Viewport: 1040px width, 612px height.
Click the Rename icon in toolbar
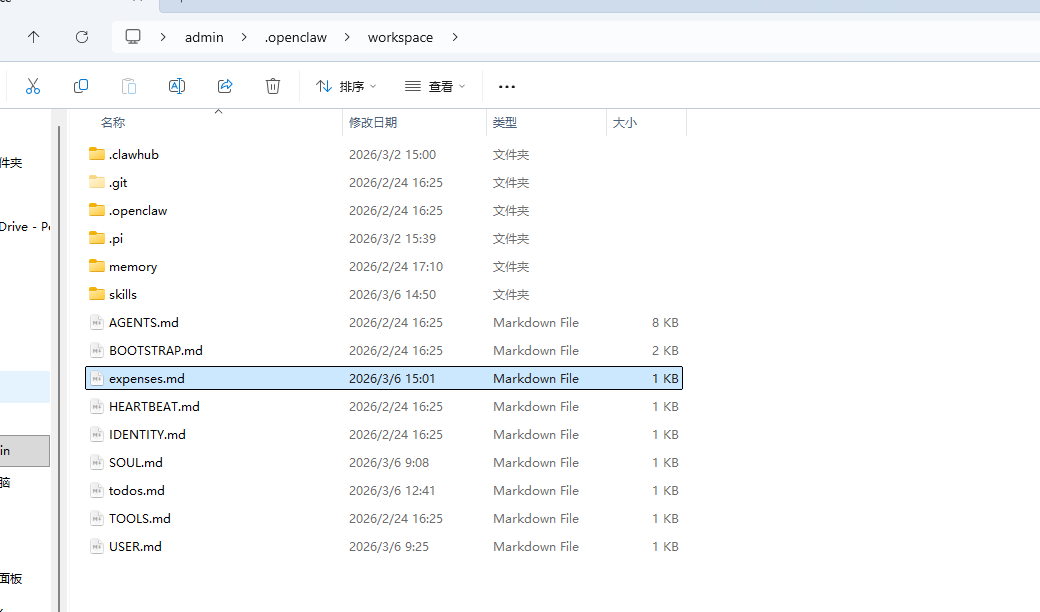point(177,86)
